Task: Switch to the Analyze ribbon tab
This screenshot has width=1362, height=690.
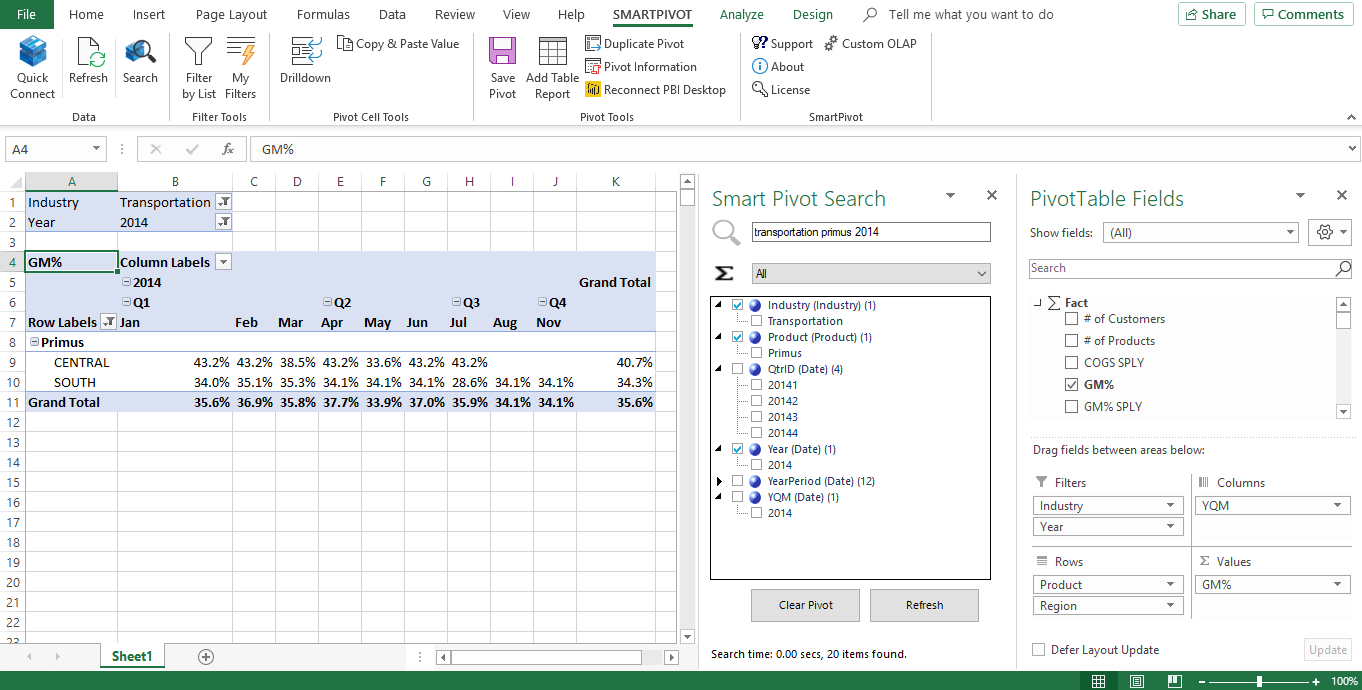Action: click(x=741, y=14)
